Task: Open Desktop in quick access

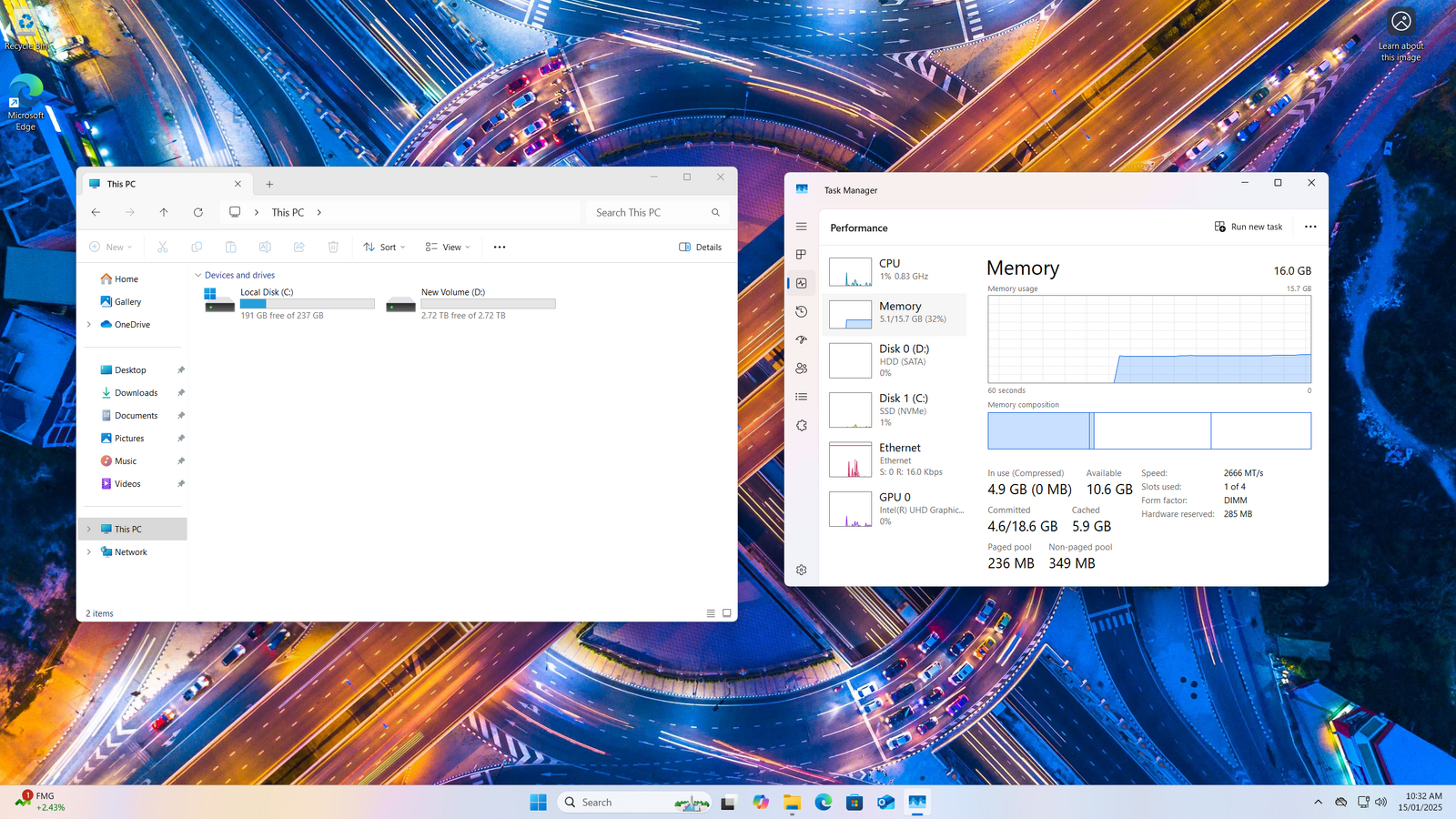Action: [x=130, y=370]
